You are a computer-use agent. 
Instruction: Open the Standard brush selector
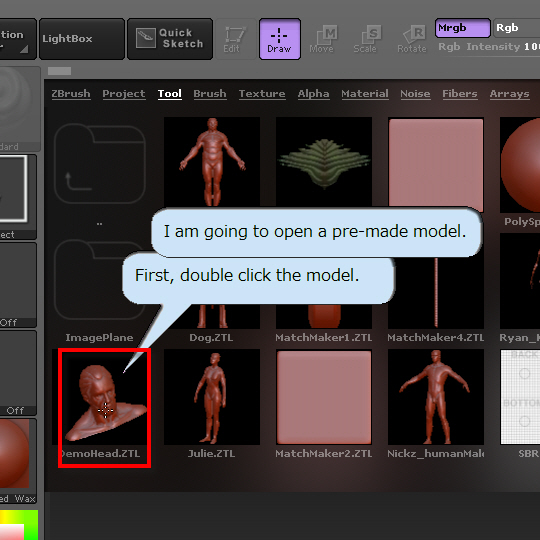tap(20, 109)
